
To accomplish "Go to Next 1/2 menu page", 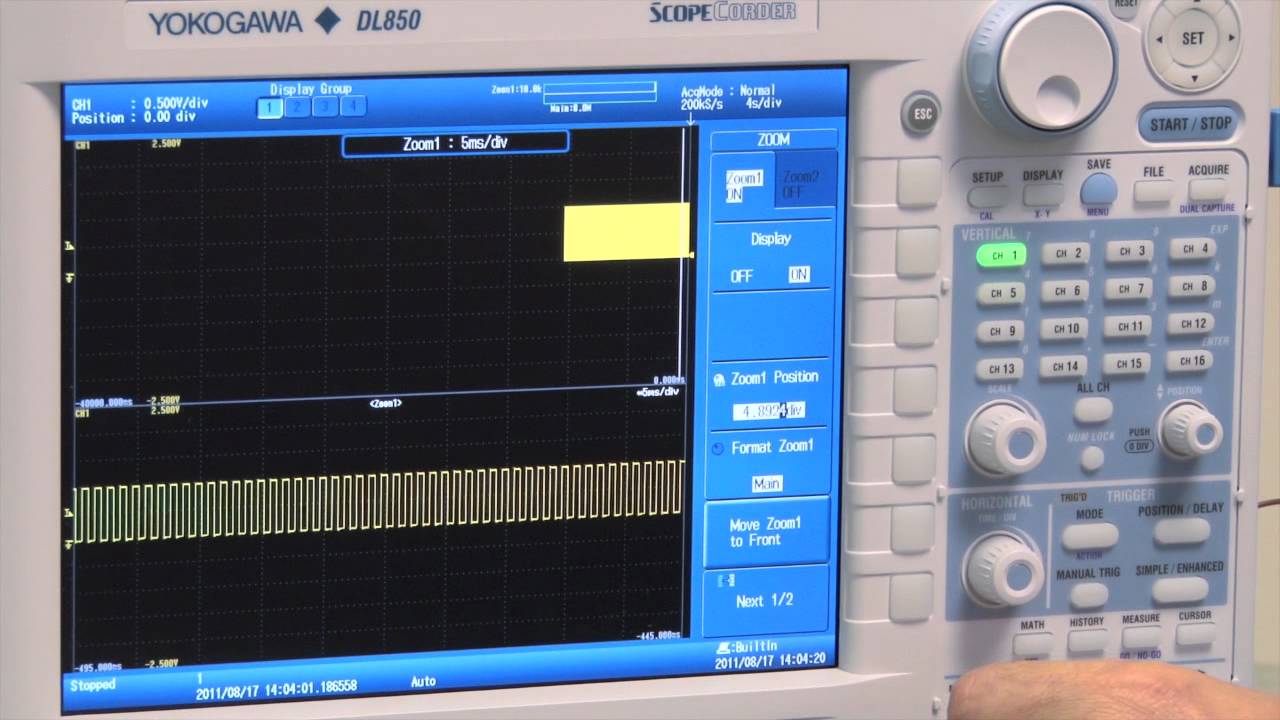I will pyautogui.click(x=766, y=600).
